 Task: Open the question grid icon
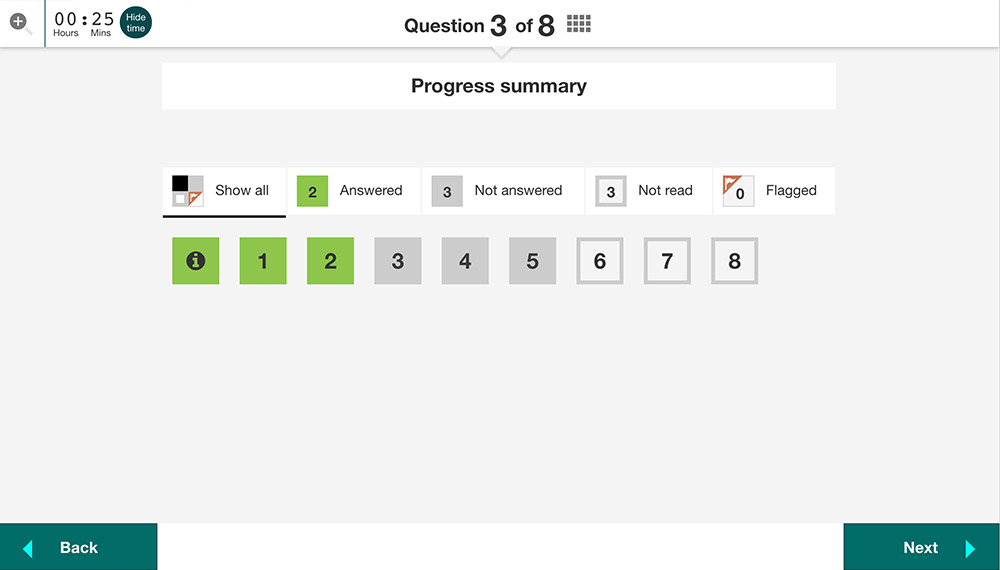(578, 24)
